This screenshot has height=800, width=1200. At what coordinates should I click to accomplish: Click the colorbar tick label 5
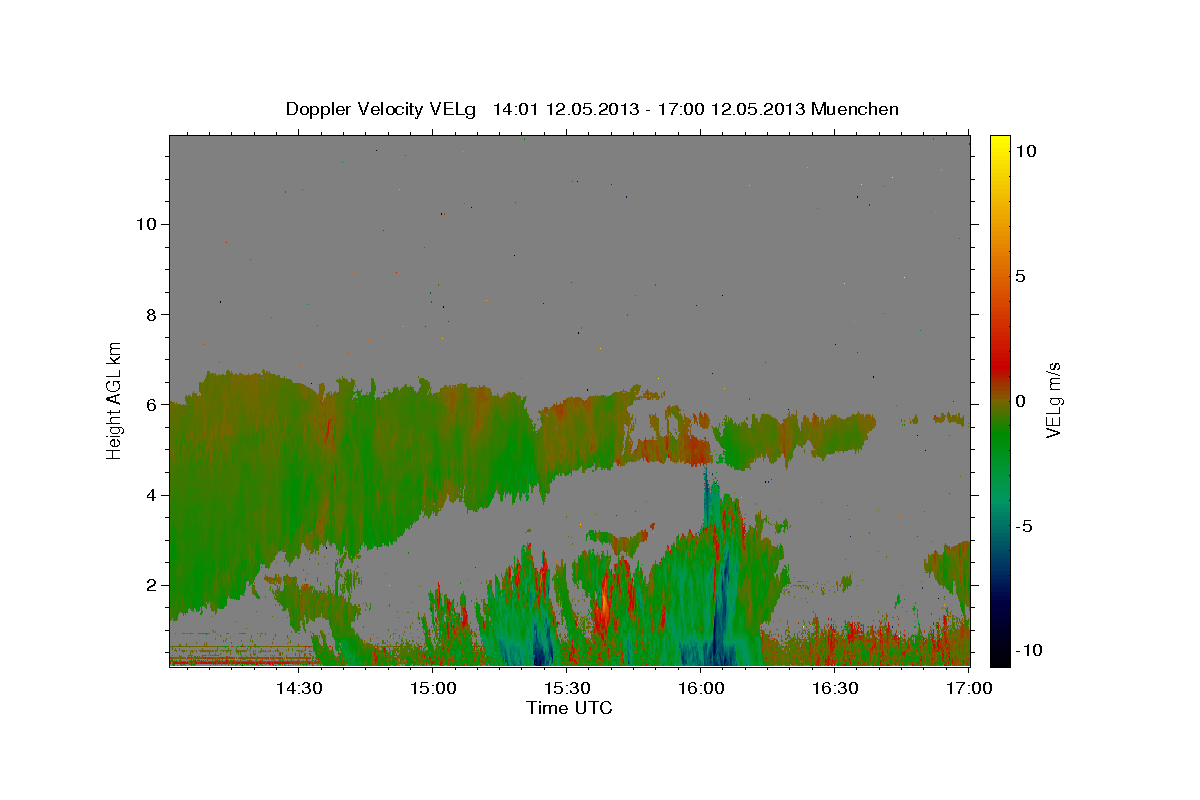click(1020, 276)
